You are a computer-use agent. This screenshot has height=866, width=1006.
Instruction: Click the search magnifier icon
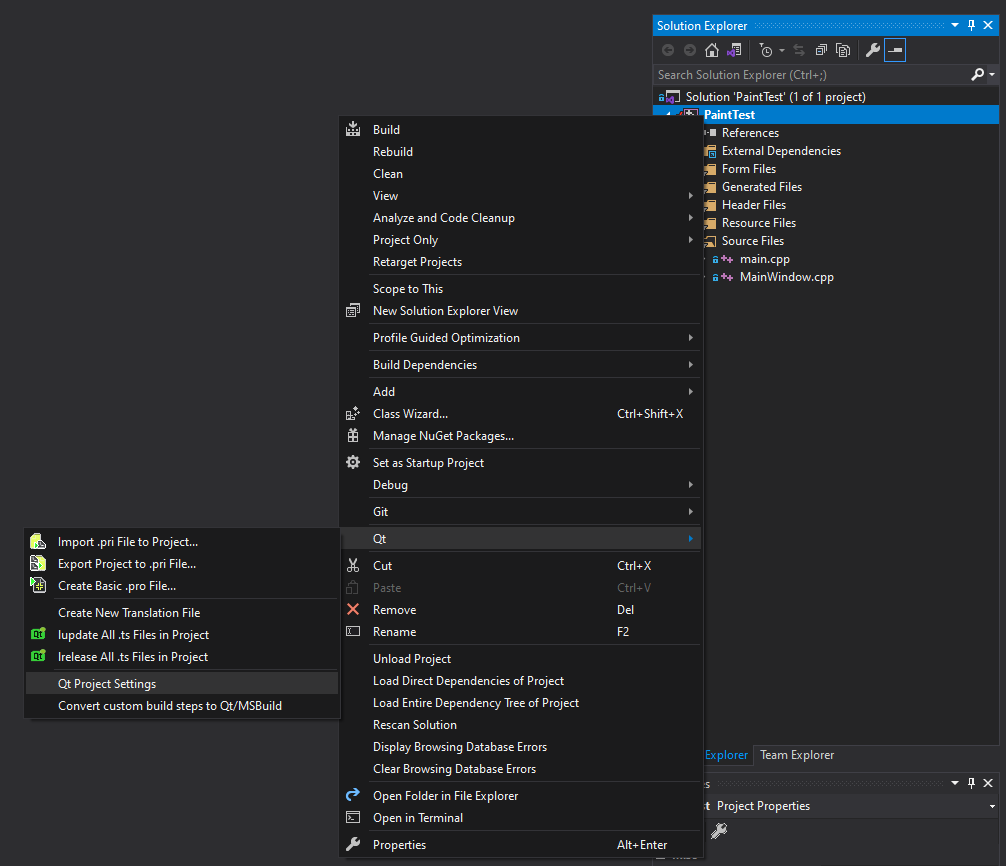[x=977, y=75]
